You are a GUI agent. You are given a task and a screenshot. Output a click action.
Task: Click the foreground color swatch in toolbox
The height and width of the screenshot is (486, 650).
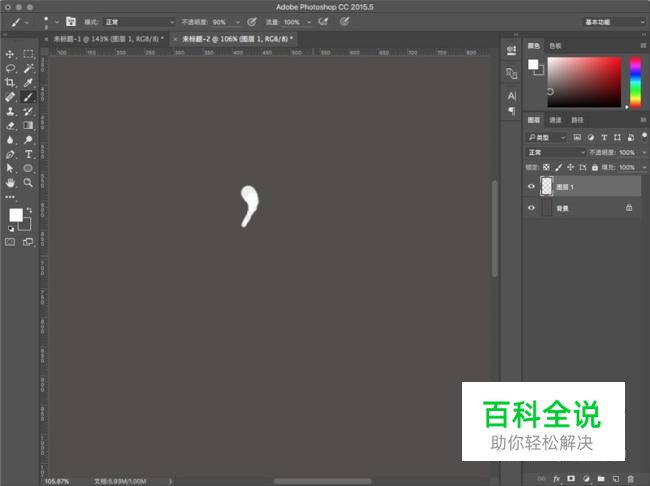[16, 215]
